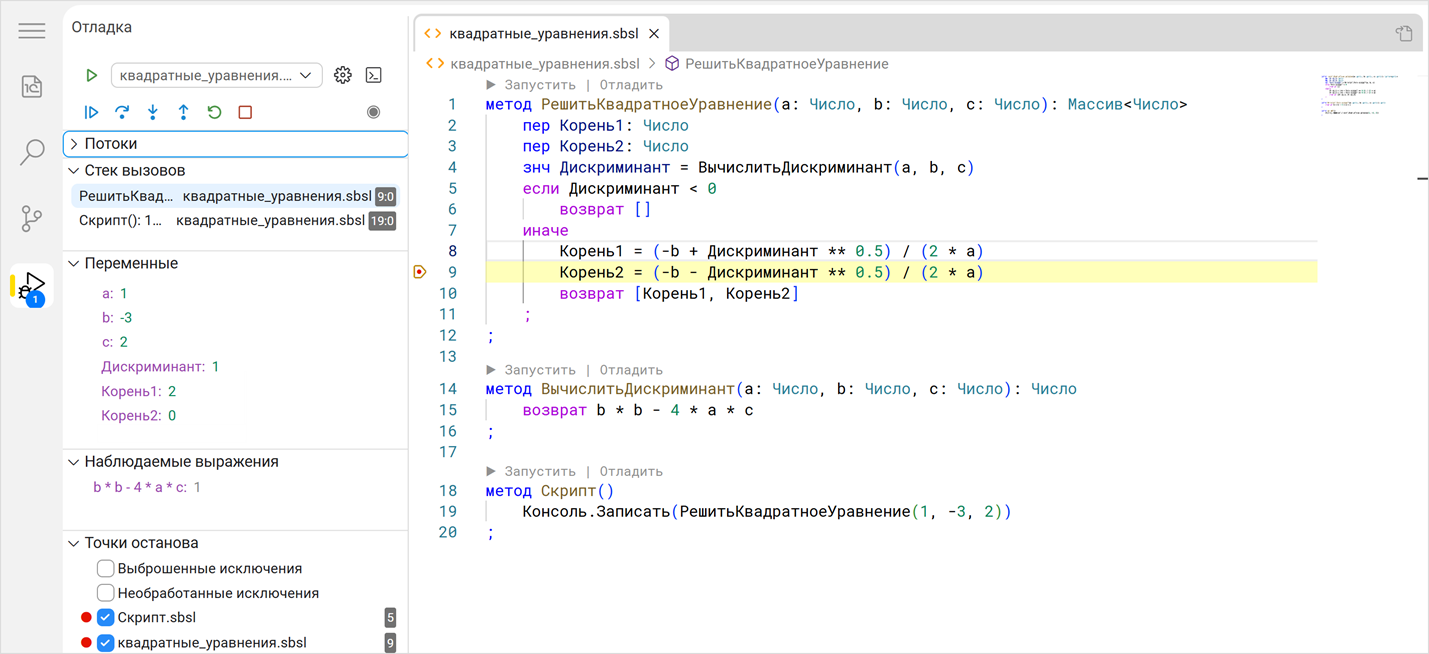Select the 'Скрипт(): 1…' call stack frame
This screenshot has height=654, width=1429.
click(237, 221)
